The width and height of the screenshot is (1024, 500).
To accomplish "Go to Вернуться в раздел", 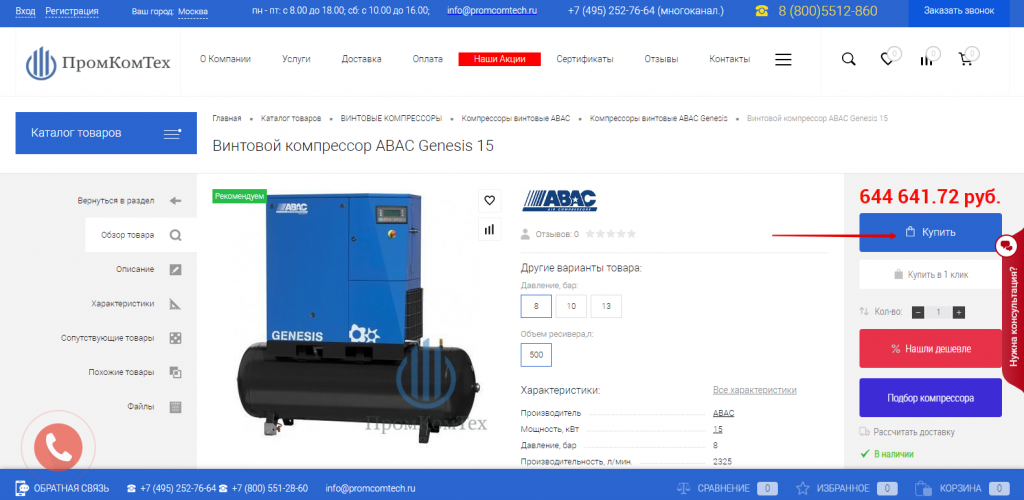I will coord(129,200).
